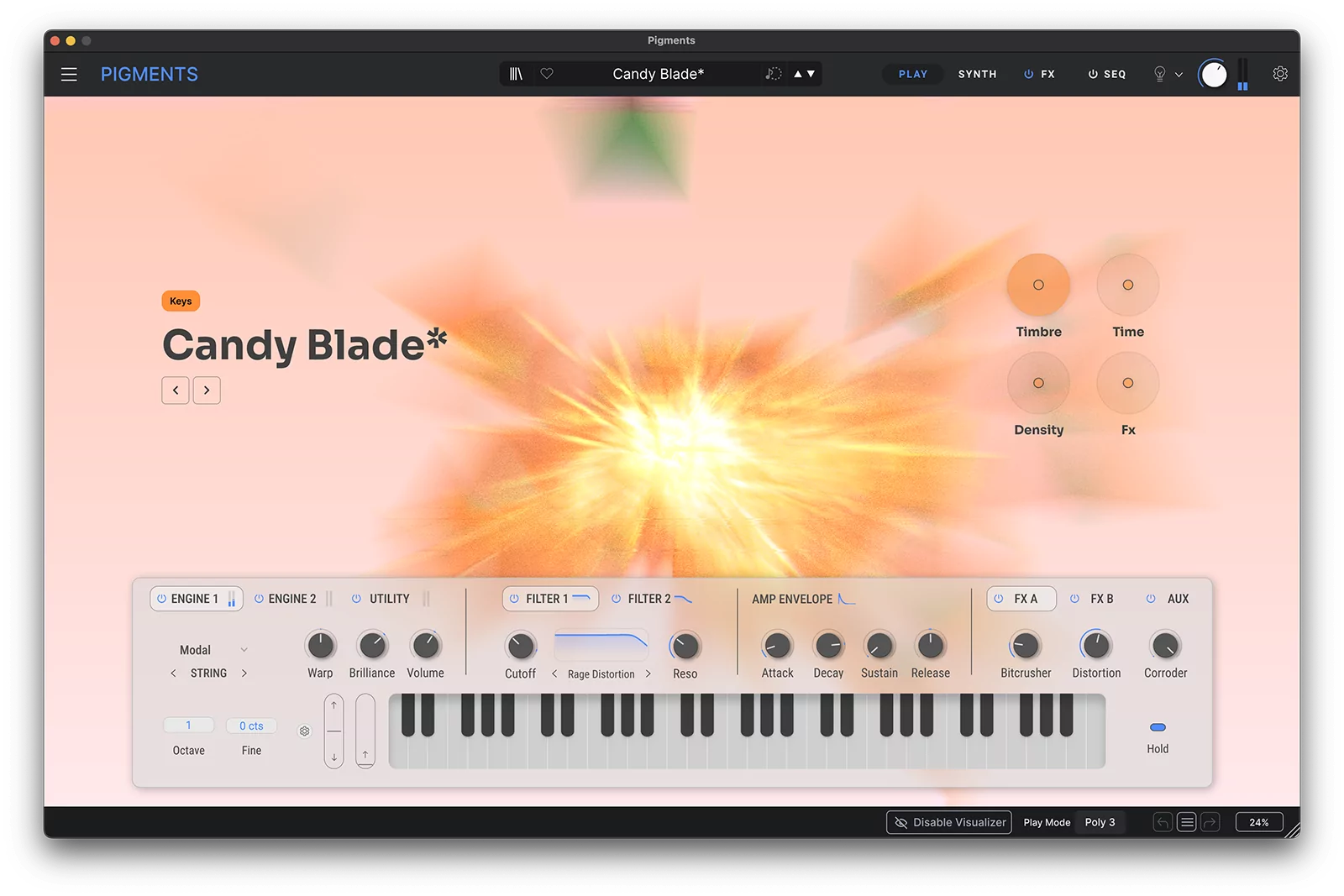Open the Modal engine type dropdown
1344x896 pixels.
[x=210, y=649]
